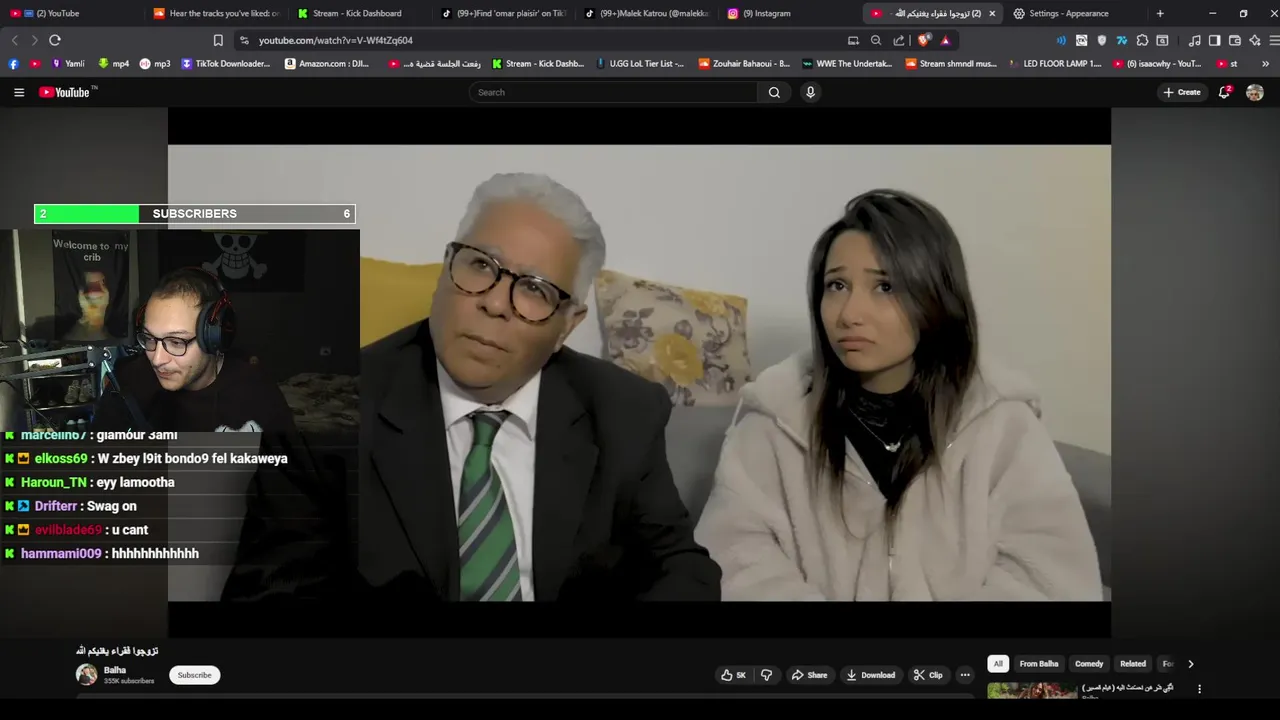Show more hidden bookmarks chevron
The height and width of the screenshot is (720, 1280).
click(x=1265, y=63)
